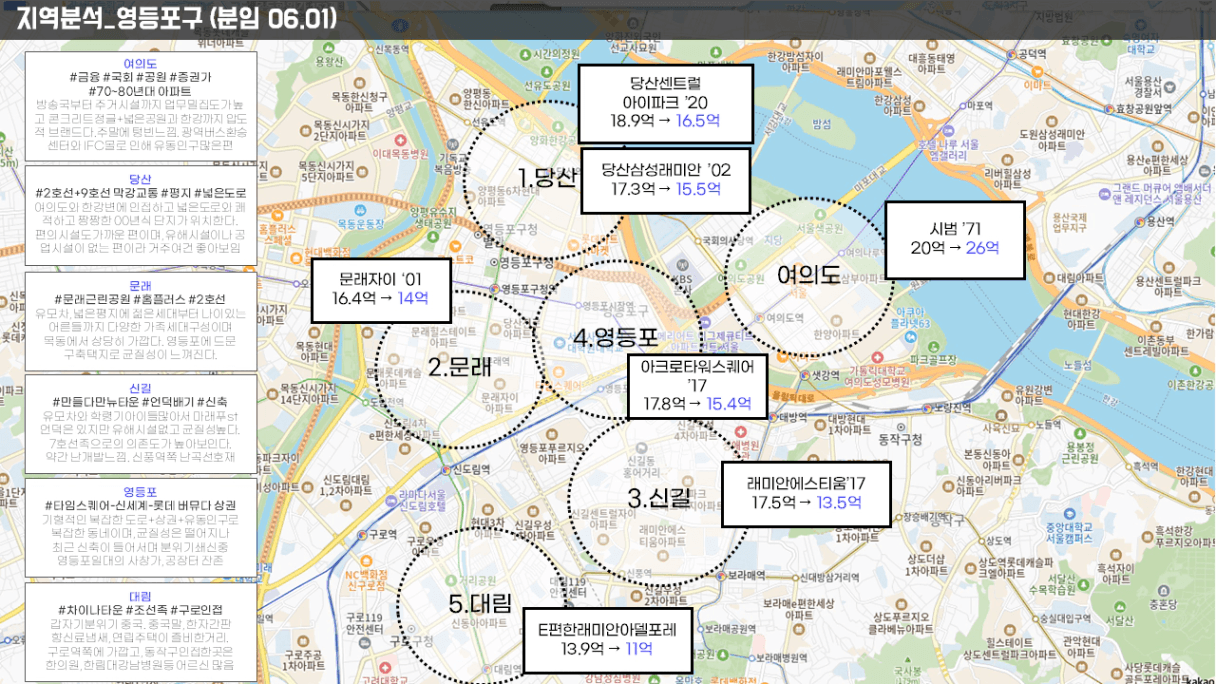Click the 26억 price in the 시범 callout
The height and width of the screenshot is (684, 1216).
(x=983, y=247)
